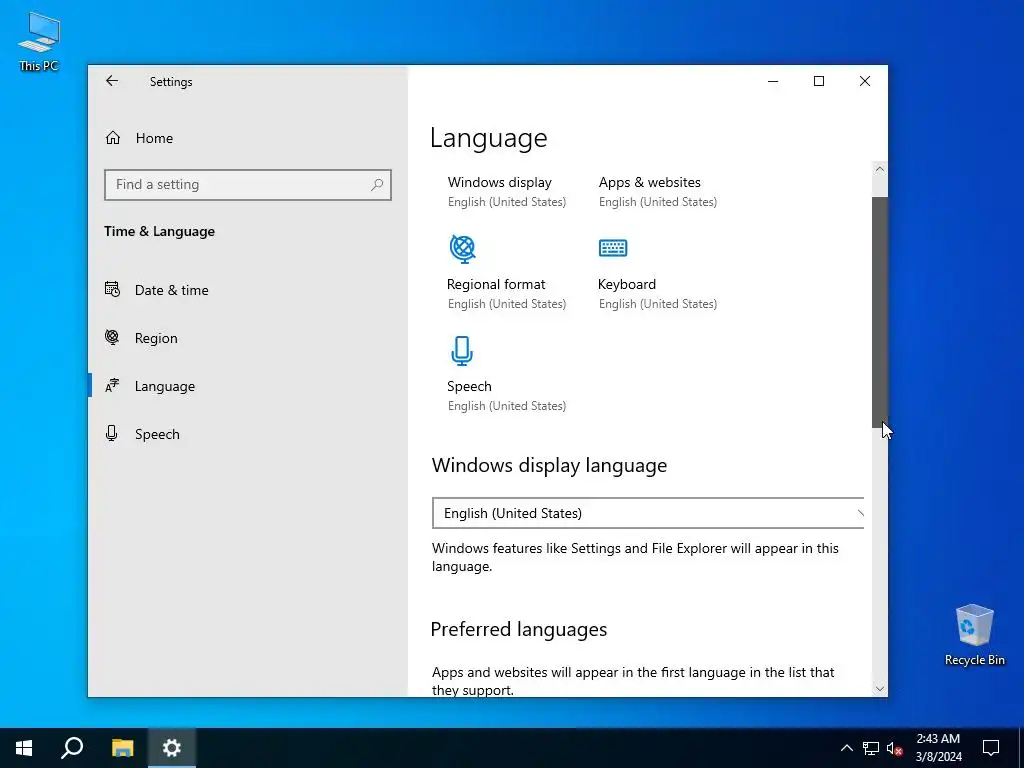Minimize the Settings window
The image size is (1024, 768).
[773, 81]
